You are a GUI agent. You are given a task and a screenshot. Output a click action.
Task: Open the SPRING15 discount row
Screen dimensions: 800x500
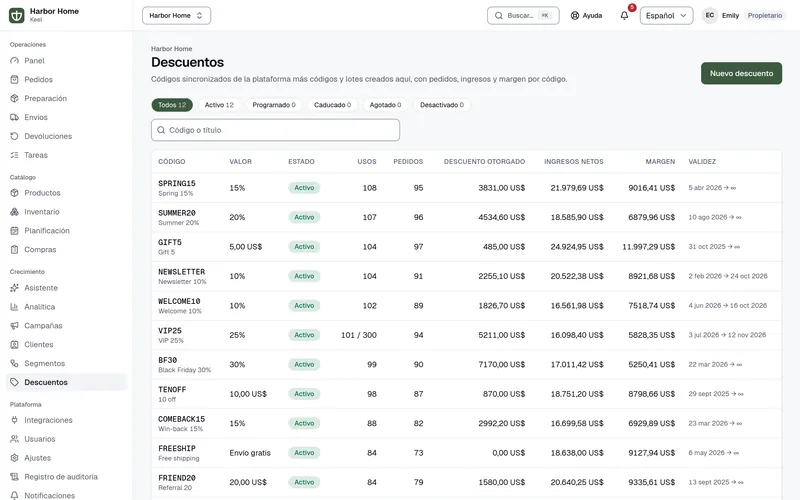pyautogui.click(x=466, y=188)
